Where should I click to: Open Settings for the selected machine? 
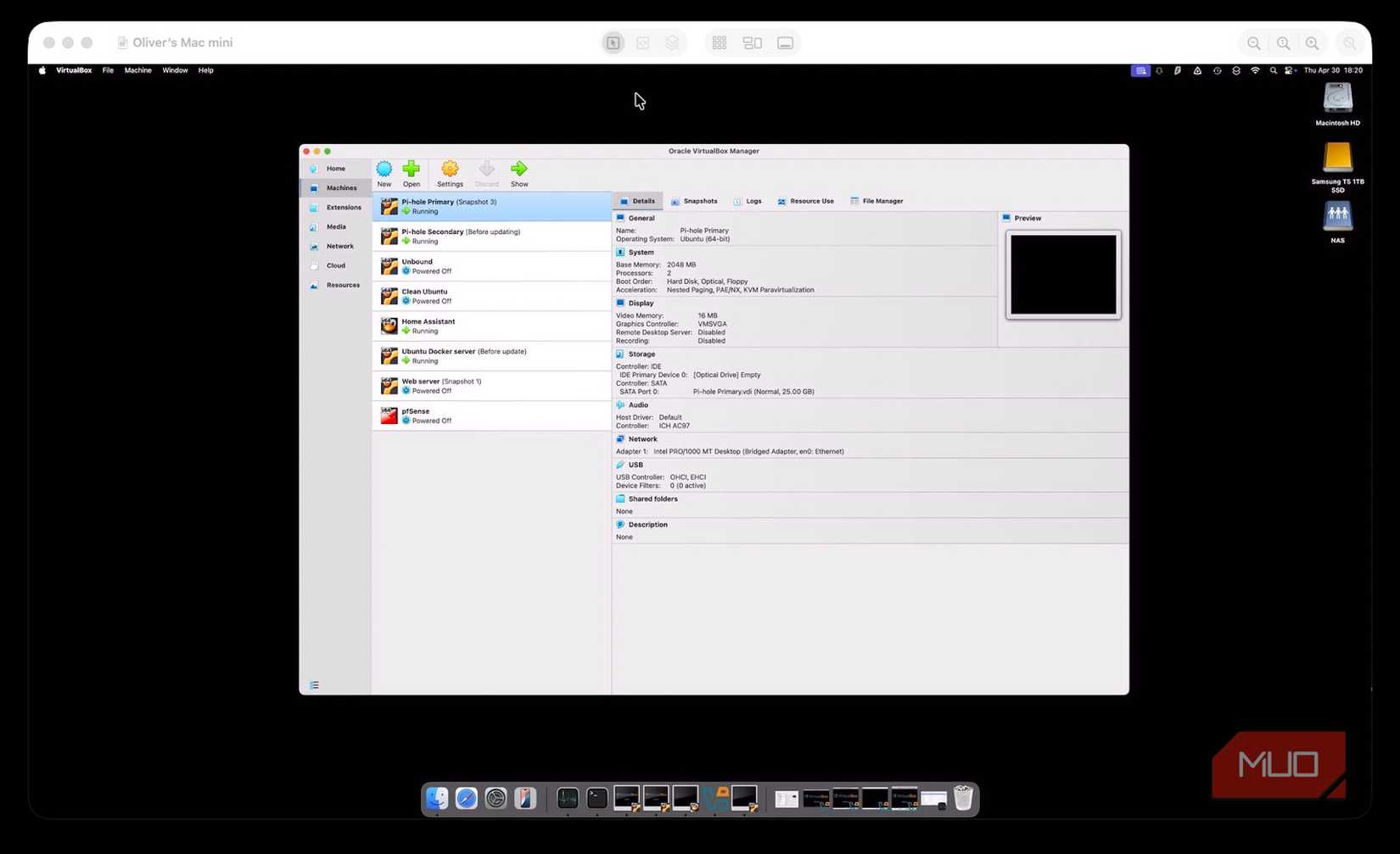[450, 174]
